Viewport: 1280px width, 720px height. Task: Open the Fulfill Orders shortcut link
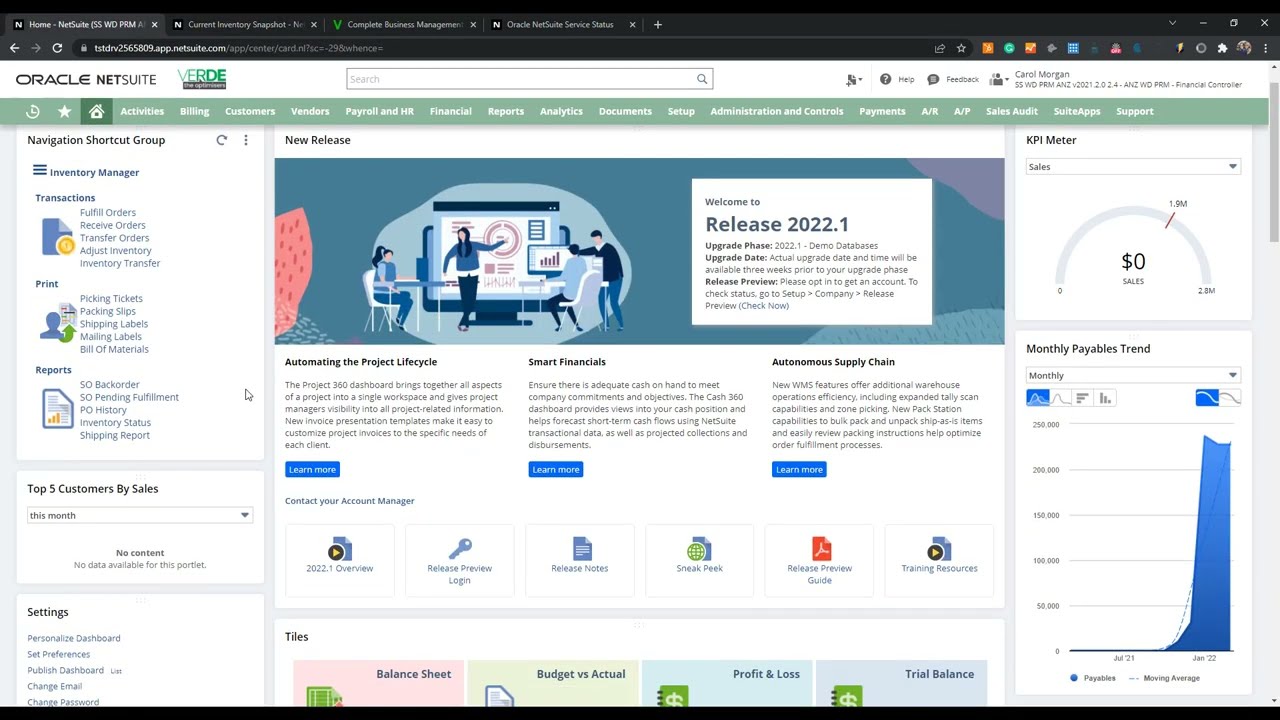click(108, 212)
